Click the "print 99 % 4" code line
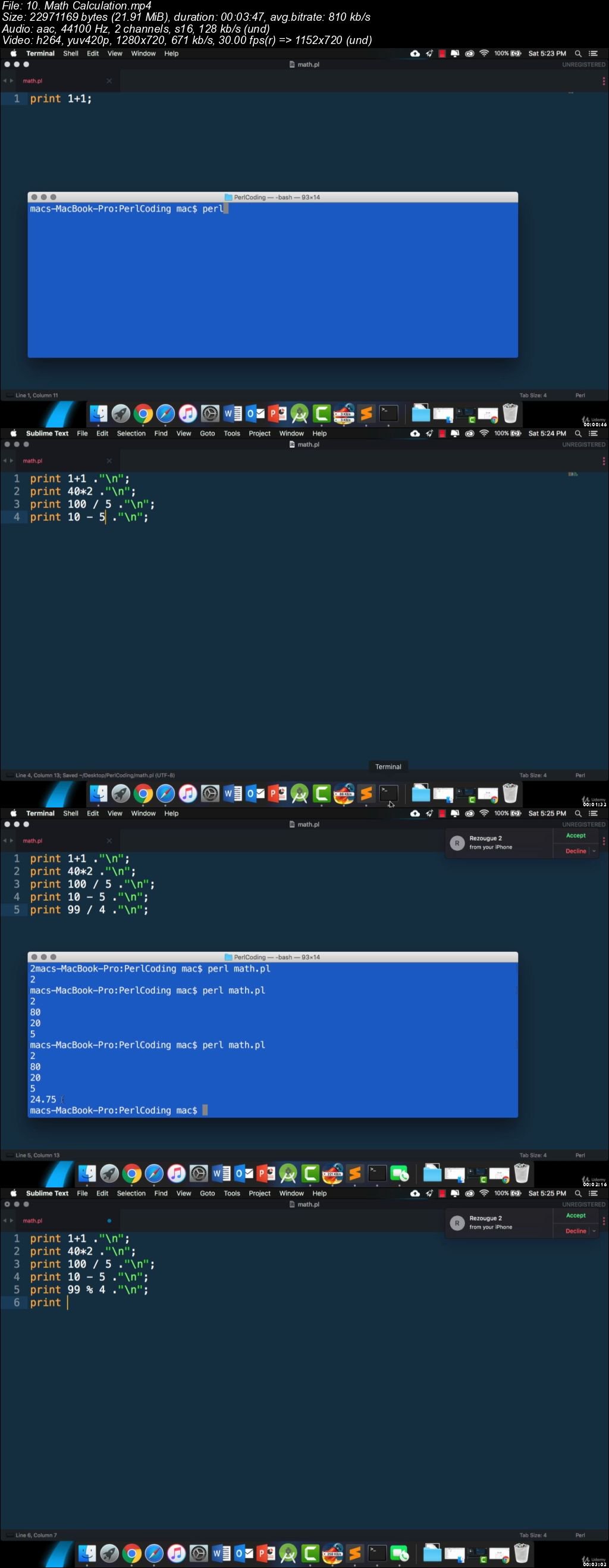 89,1289
